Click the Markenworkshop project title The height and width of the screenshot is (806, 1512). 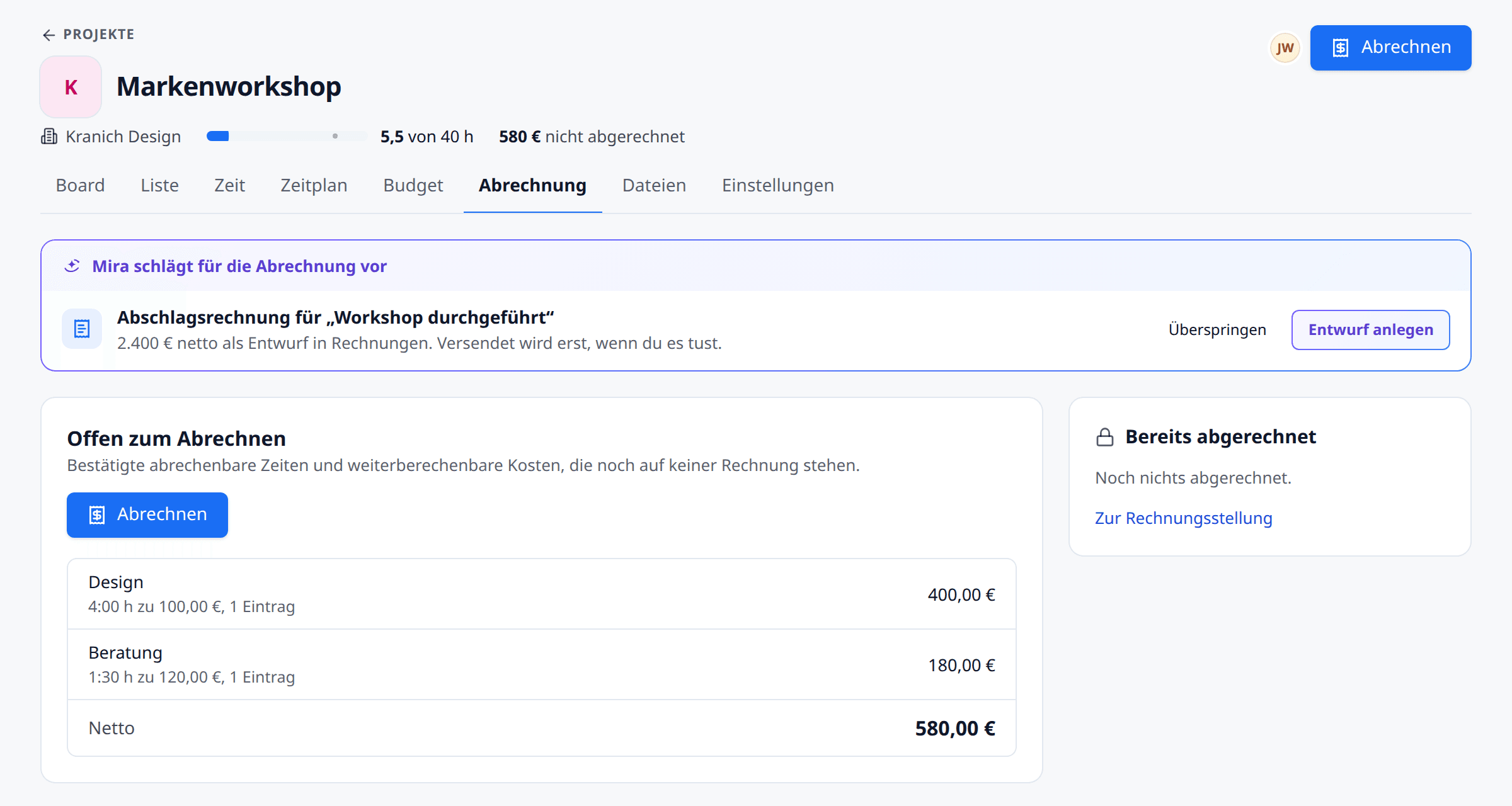click(229, 86)
